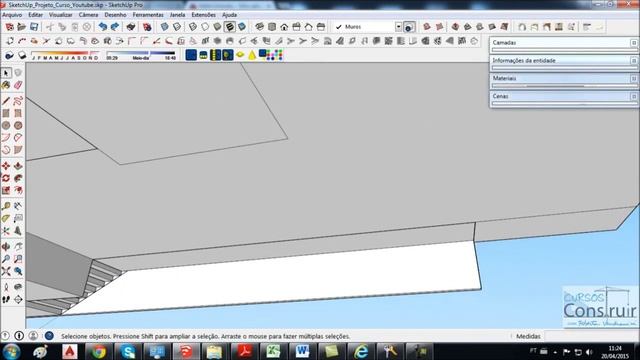The width and height of the screenshot is (640, 360).
Task: Expand the Cenas panel
Action: point(564,96)
